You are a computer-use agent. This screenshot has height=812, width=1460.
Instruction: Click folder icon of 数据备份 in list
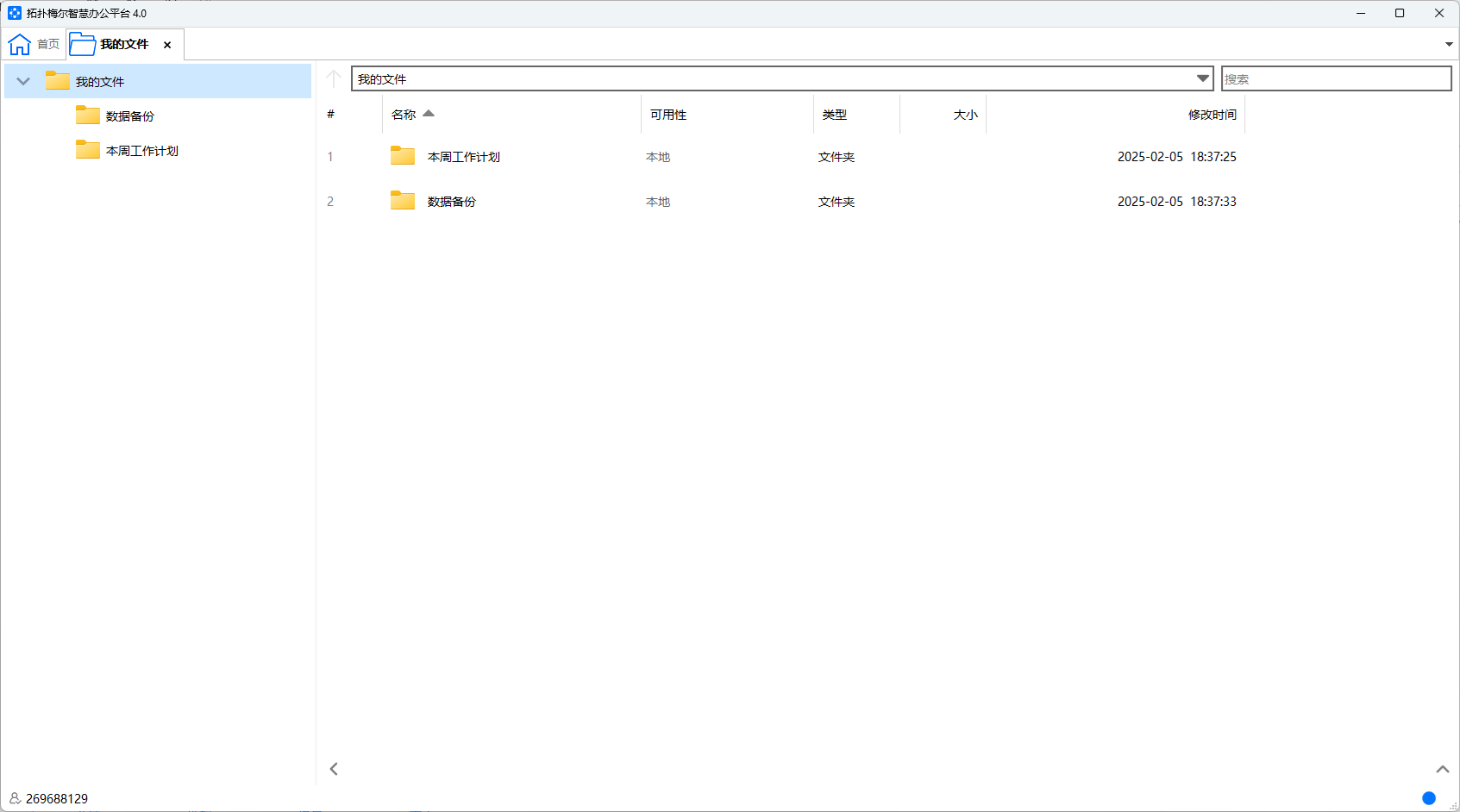tap(403, 200)
